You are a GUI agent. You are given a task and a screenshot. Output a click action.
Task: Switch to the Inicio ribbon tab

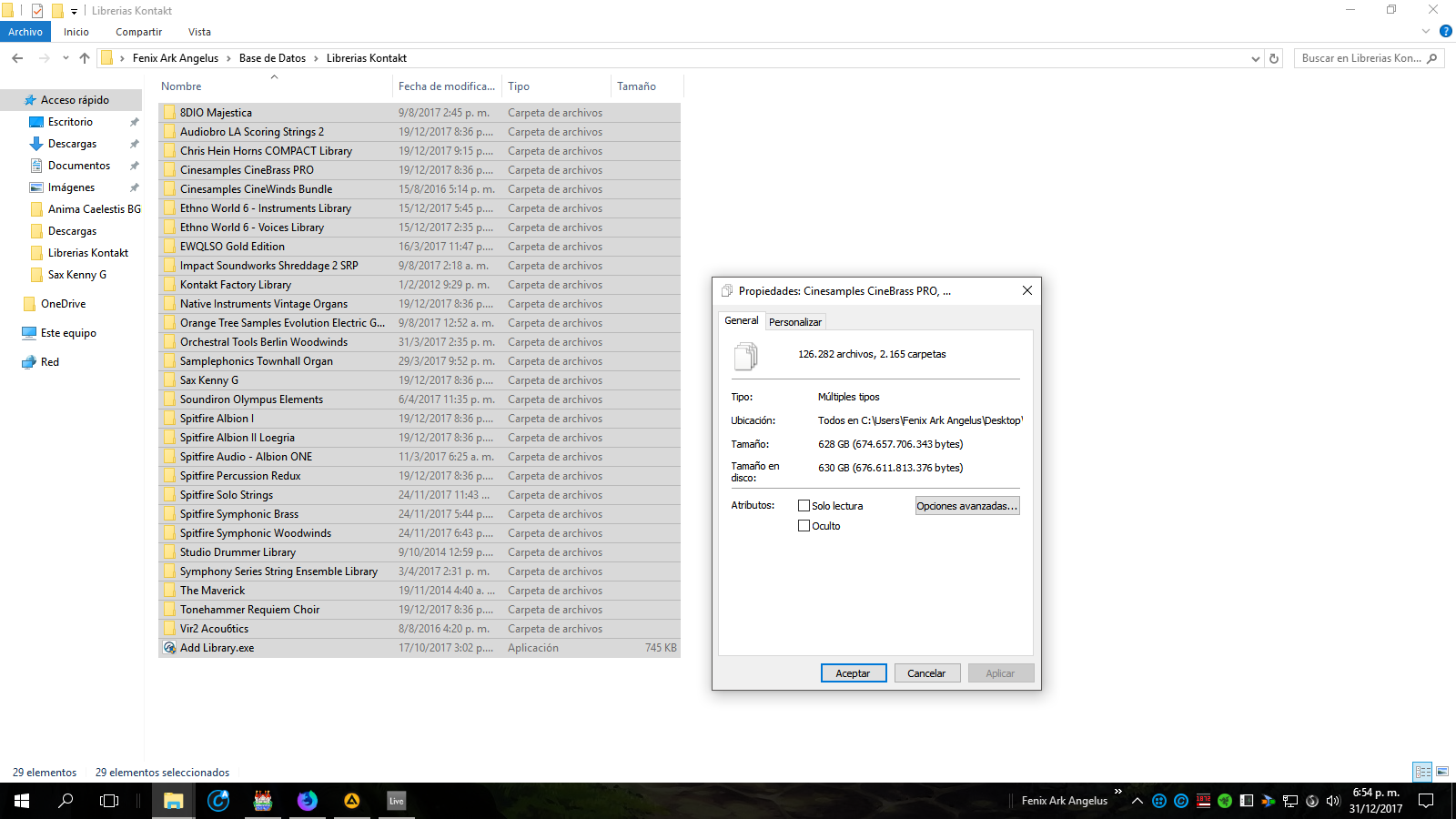coord(76,32)
